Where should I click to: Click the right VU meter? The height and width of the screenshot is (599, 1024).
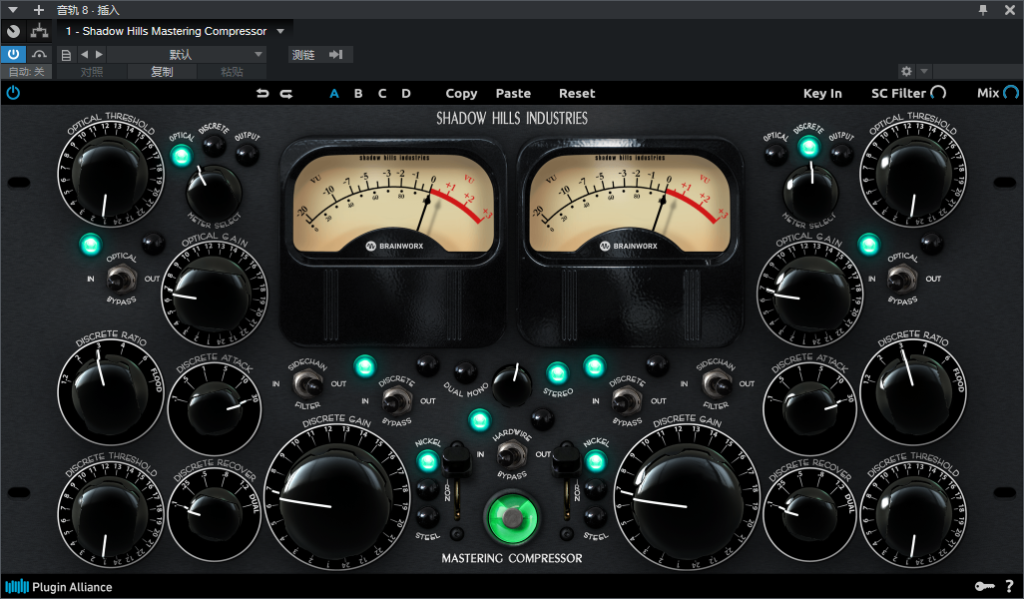(x=629, y=204)
